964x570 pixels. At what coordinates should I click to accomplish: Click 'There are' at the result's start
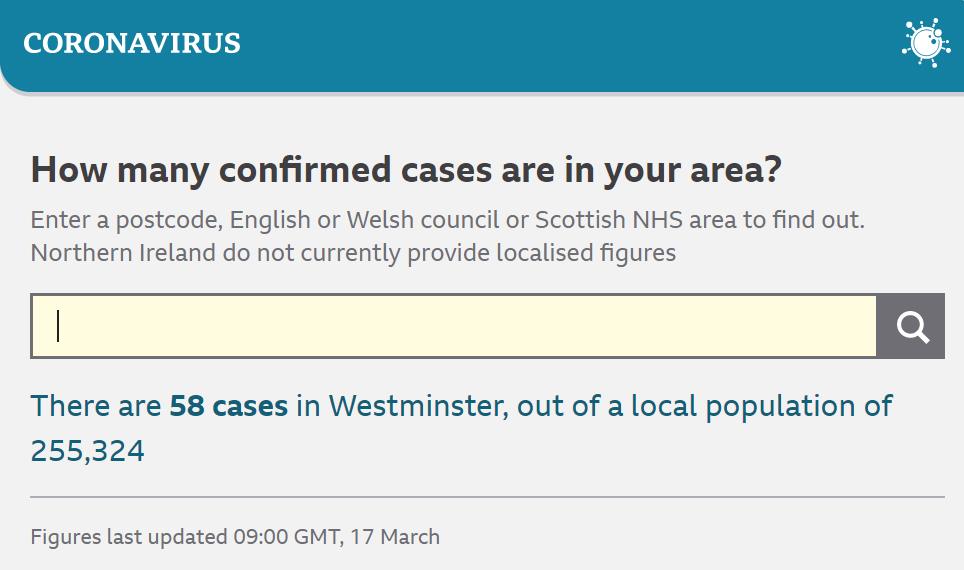[x=95, y=406]
